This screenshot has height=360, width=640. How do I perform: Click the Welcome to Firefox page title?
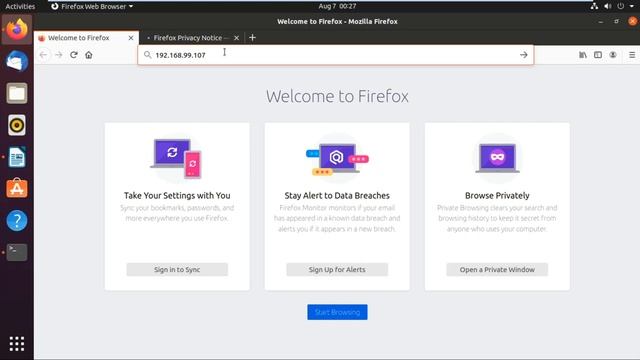coord(337,96)
